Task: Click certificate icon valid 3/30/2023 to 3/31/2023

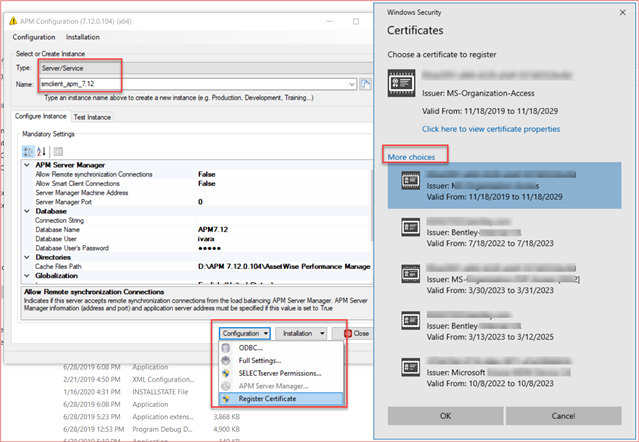Action: [x=410, y=274]
